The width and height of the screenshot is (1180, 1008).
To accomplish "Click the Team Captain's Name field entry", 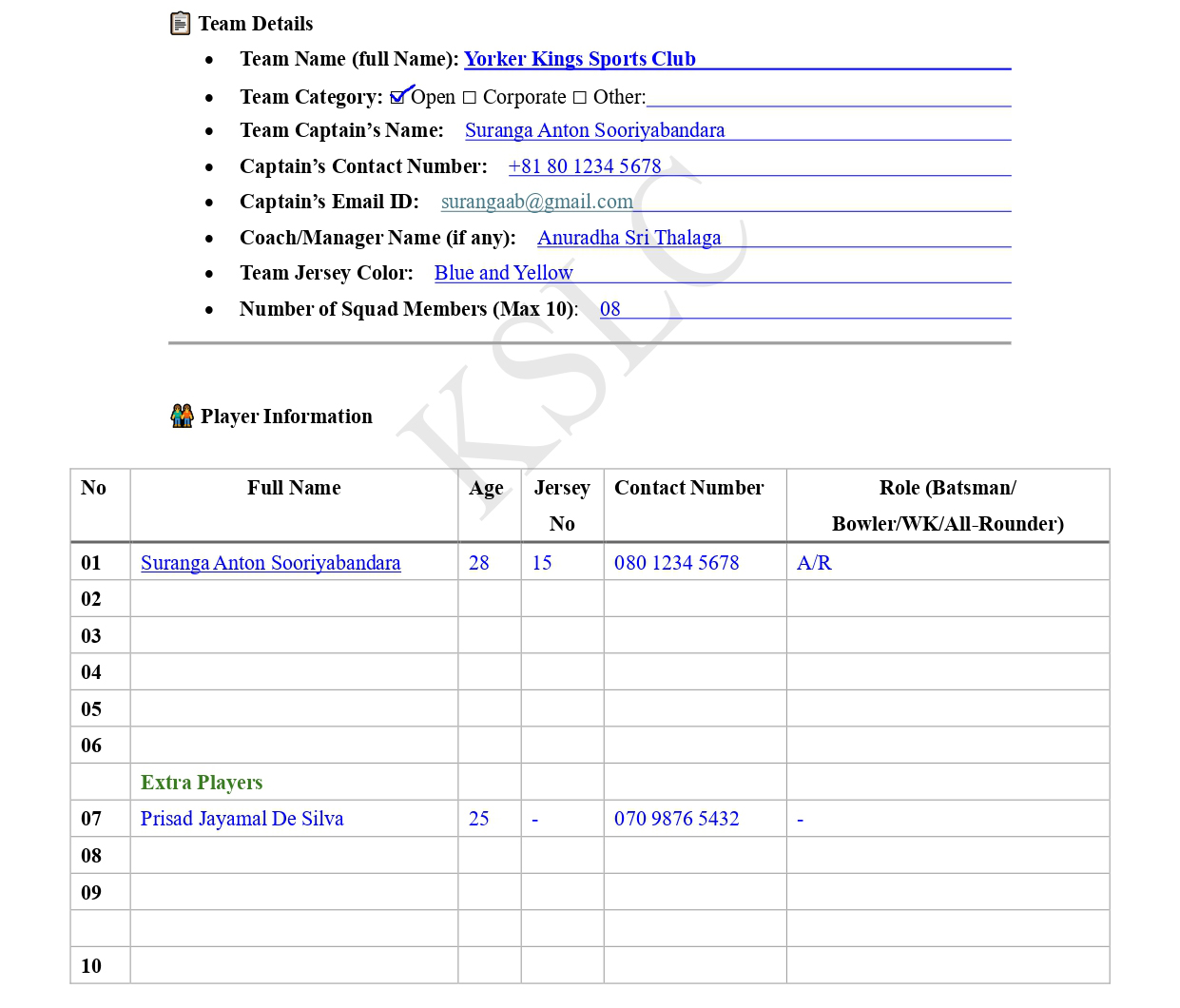I will coord(594,130).
